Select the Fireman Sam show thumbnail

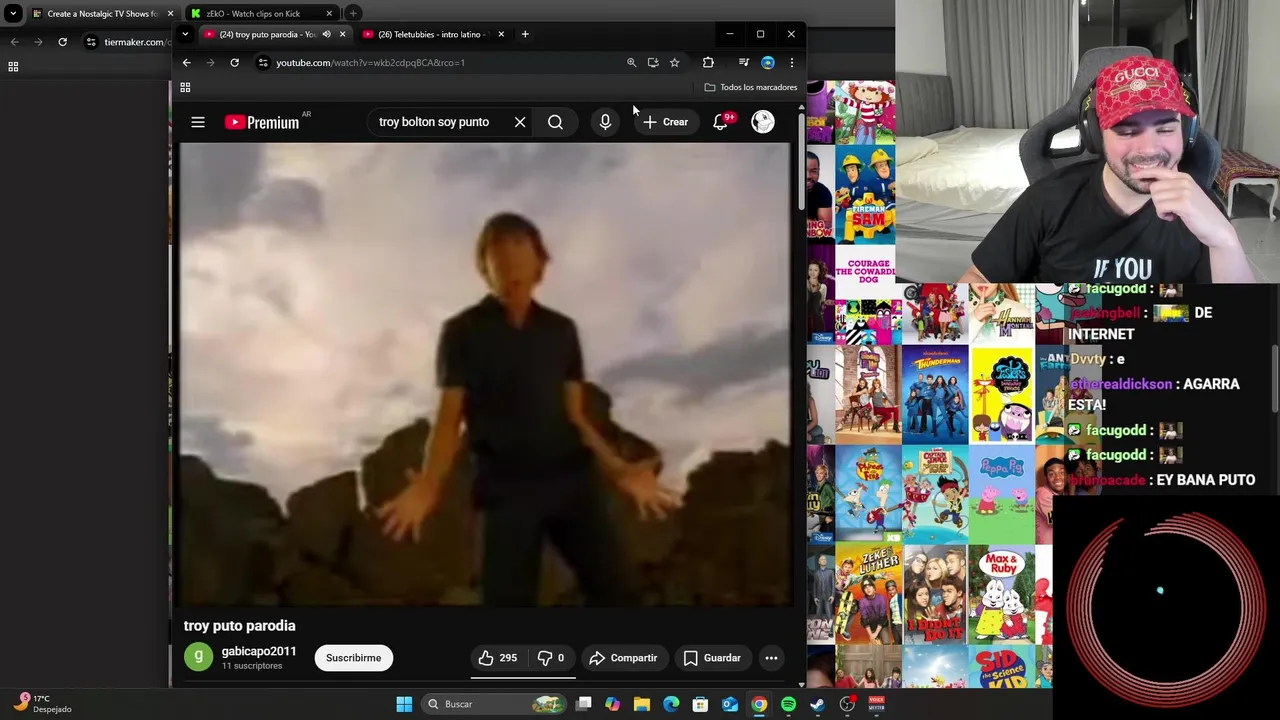865,195
